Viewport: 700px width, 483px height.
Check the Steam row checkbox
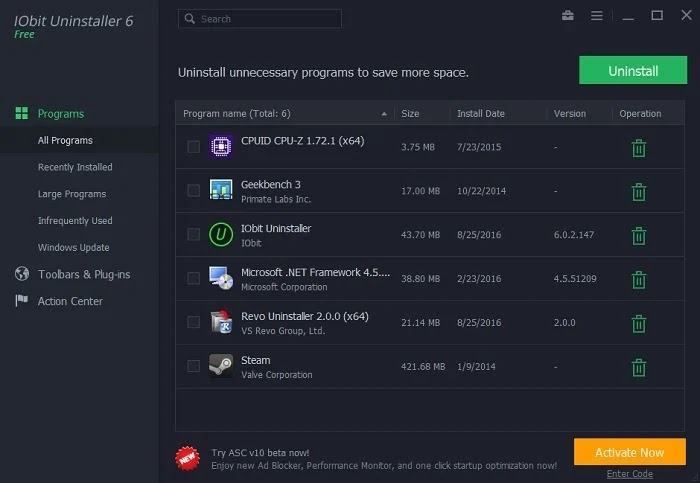(193, 366)
